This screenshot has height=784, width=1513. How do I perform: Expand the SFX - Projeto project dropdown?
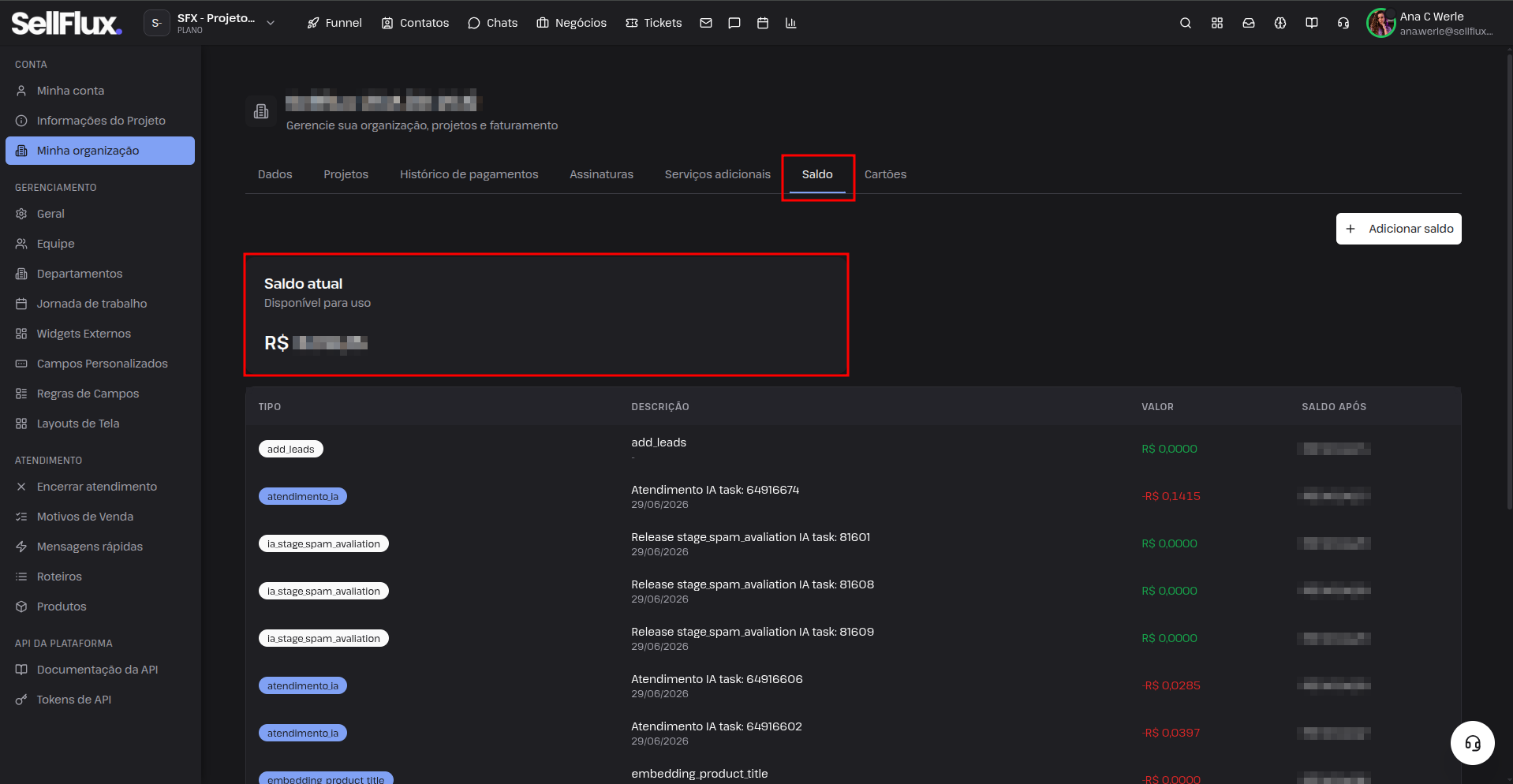(x=211, y=23)
